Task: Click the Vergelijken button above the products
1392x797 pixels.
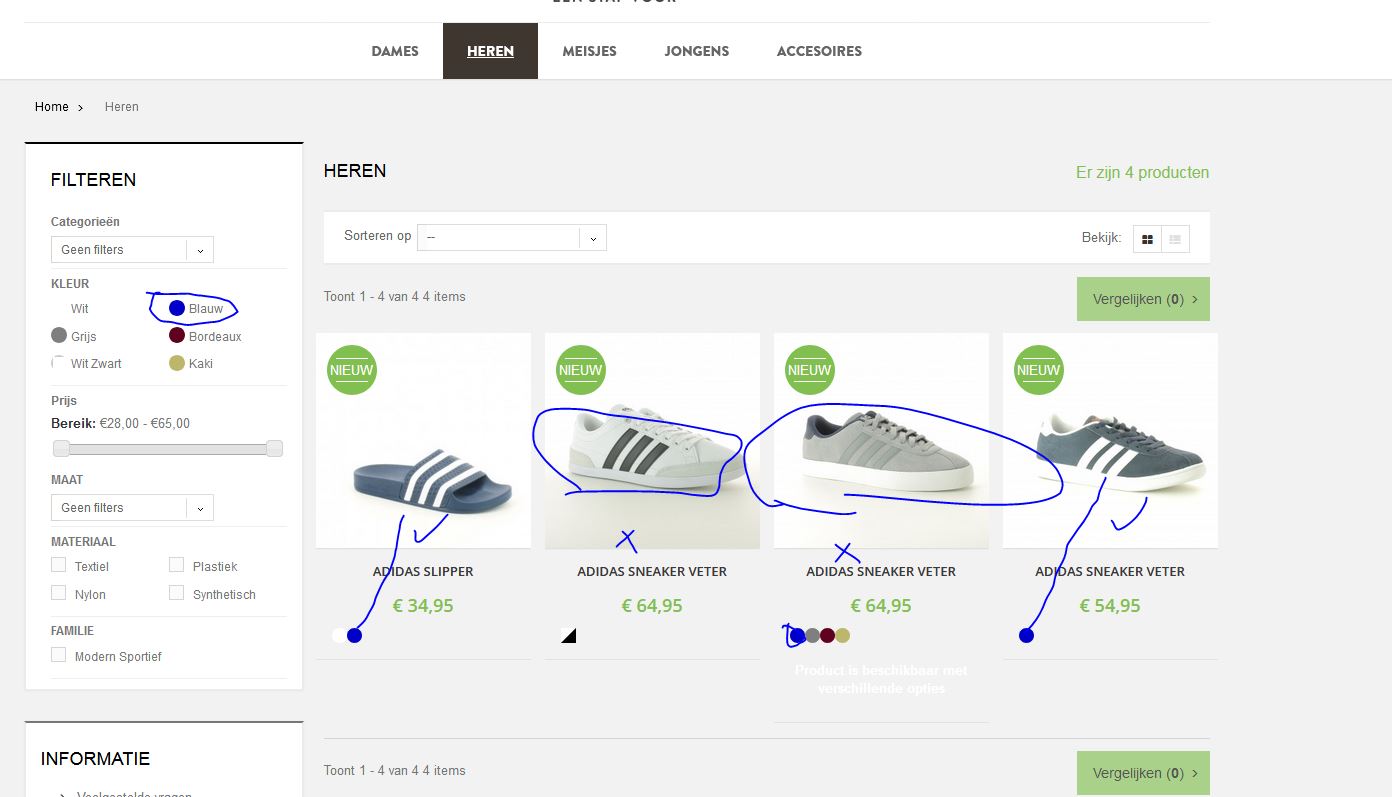Action: (x=1143, y=299)
